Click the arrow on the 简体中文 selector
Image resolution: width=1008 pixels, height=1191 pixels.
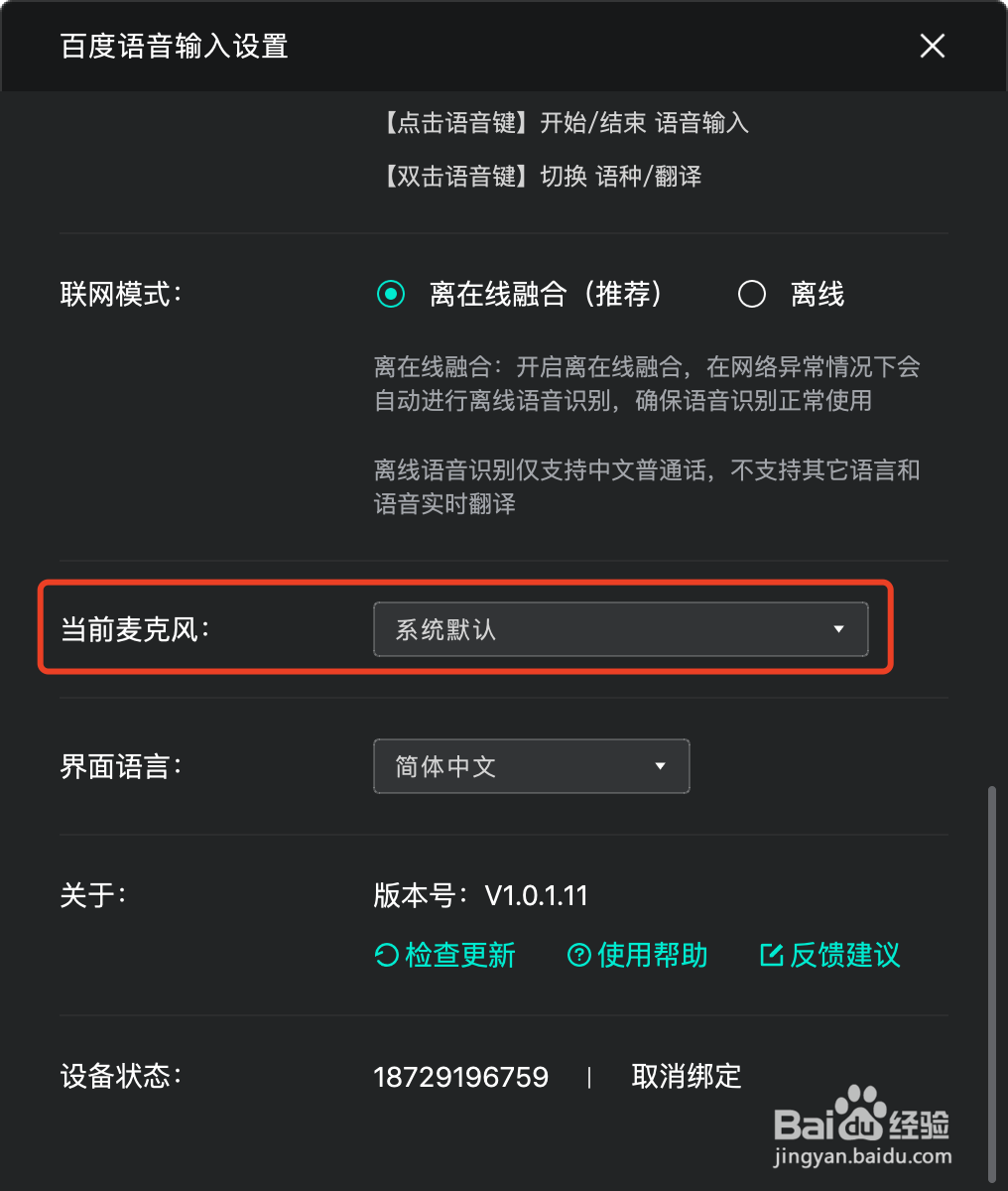pos(661,765)
